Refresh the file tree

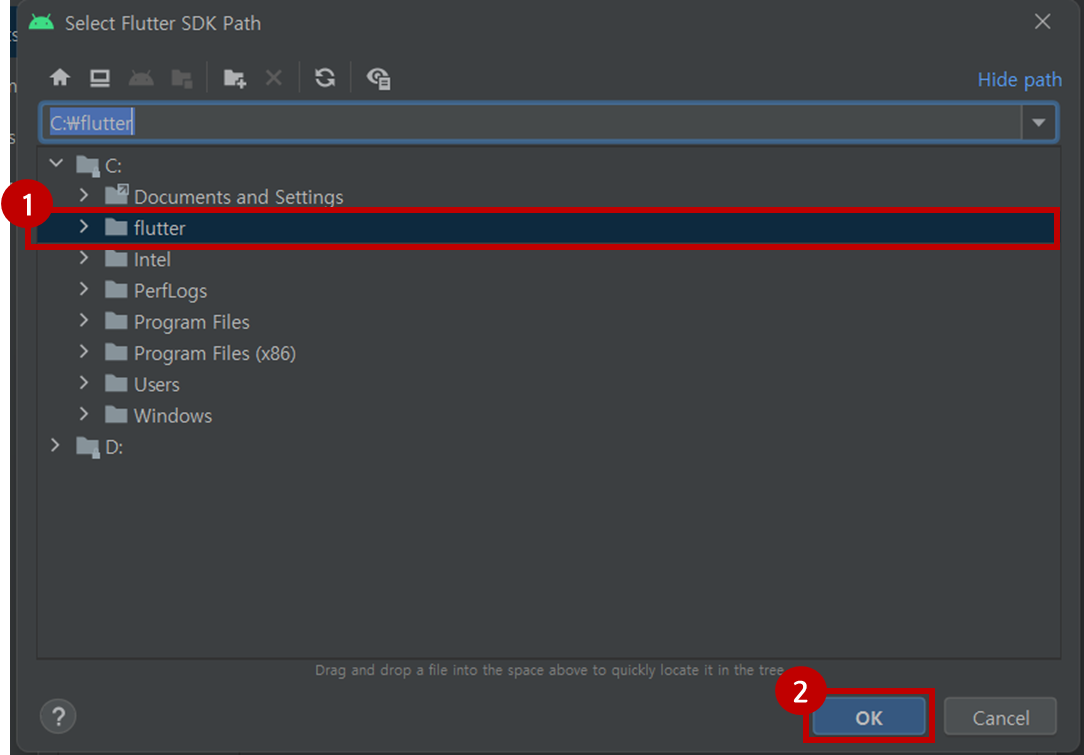click(325, 77)
